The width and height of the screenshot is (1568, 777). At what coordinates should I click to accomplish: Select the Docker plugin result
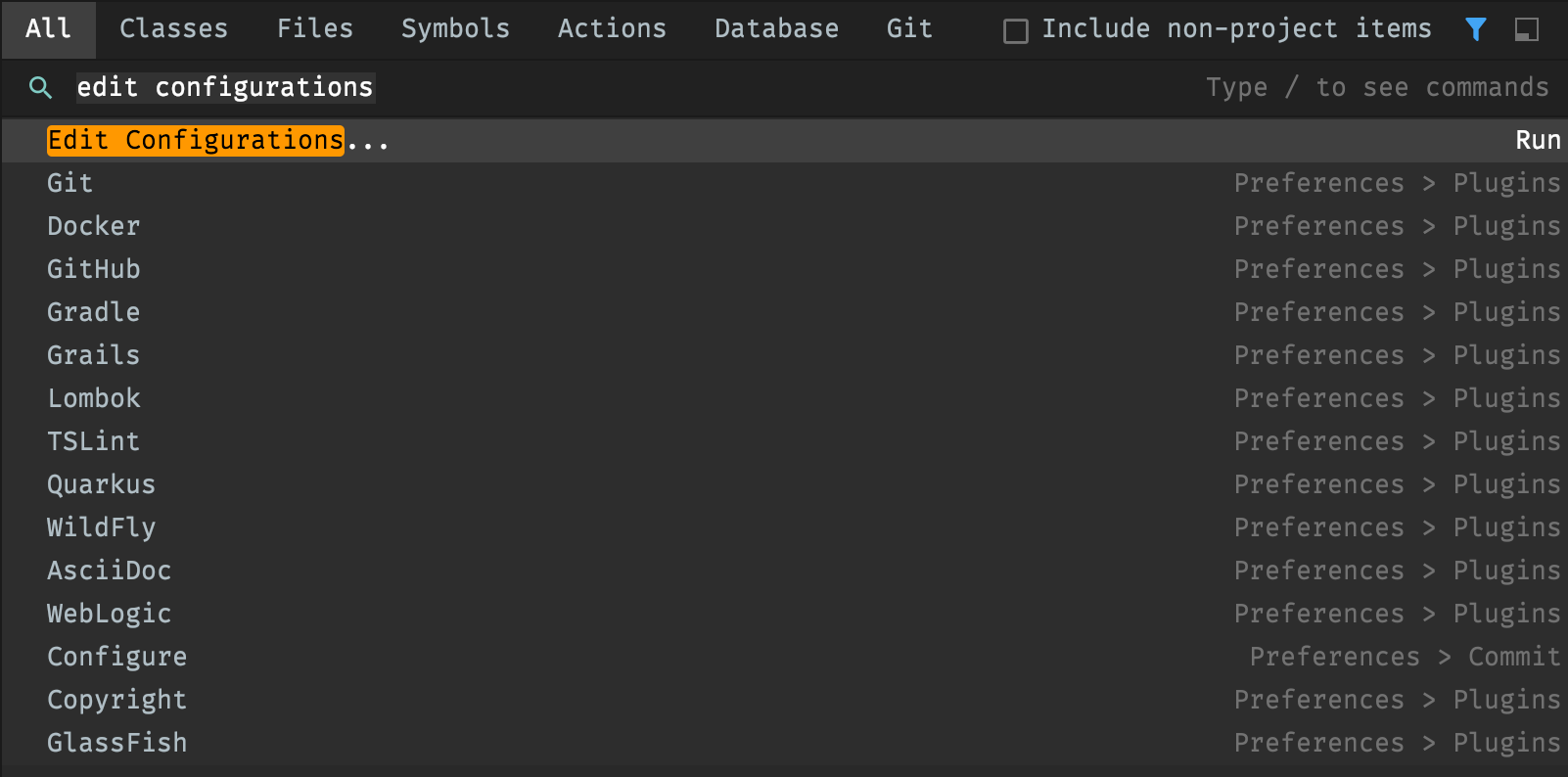click(784, 227)
